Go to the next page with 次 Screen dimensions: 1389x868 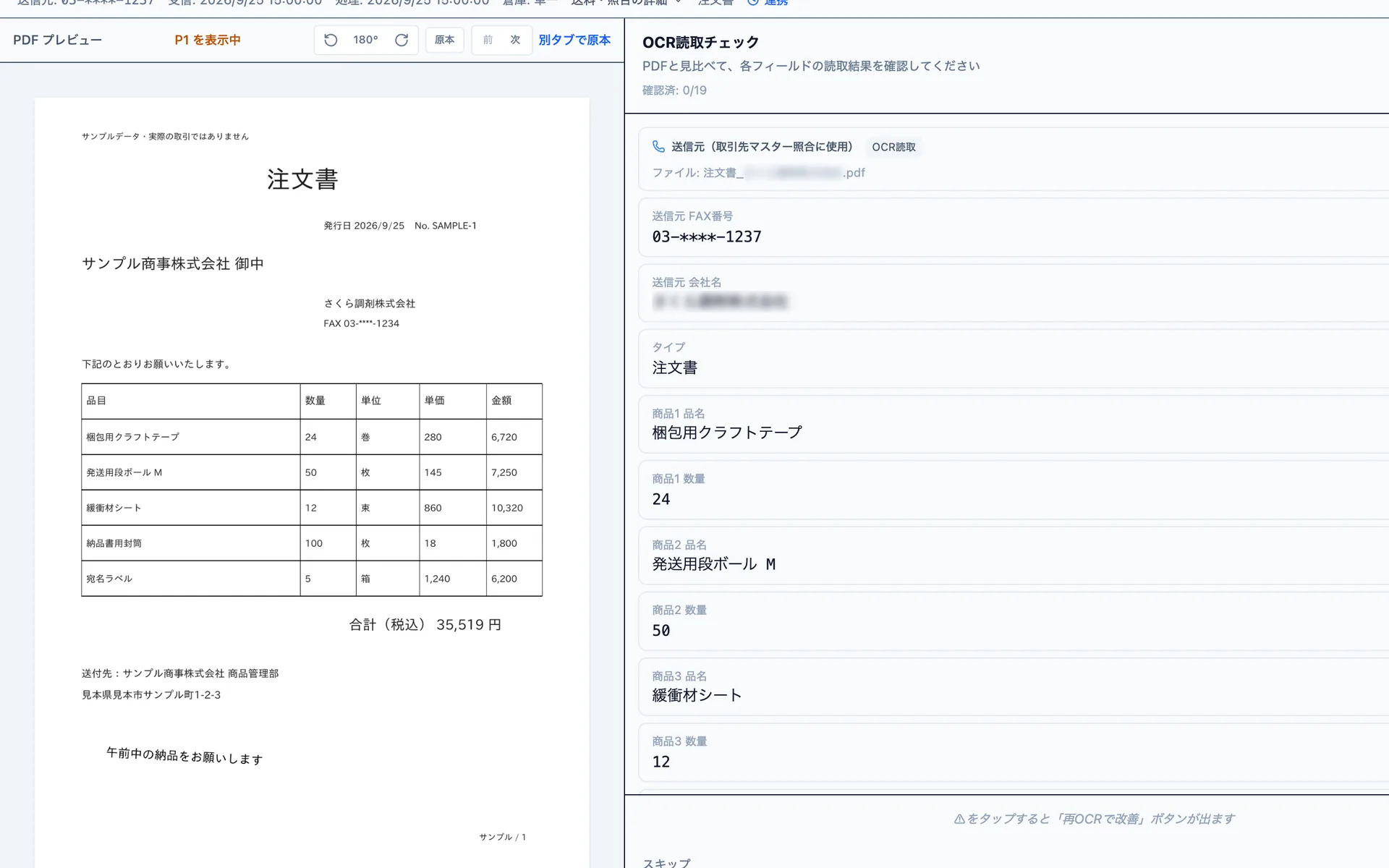pyautogui.click(x=515, y=40)
